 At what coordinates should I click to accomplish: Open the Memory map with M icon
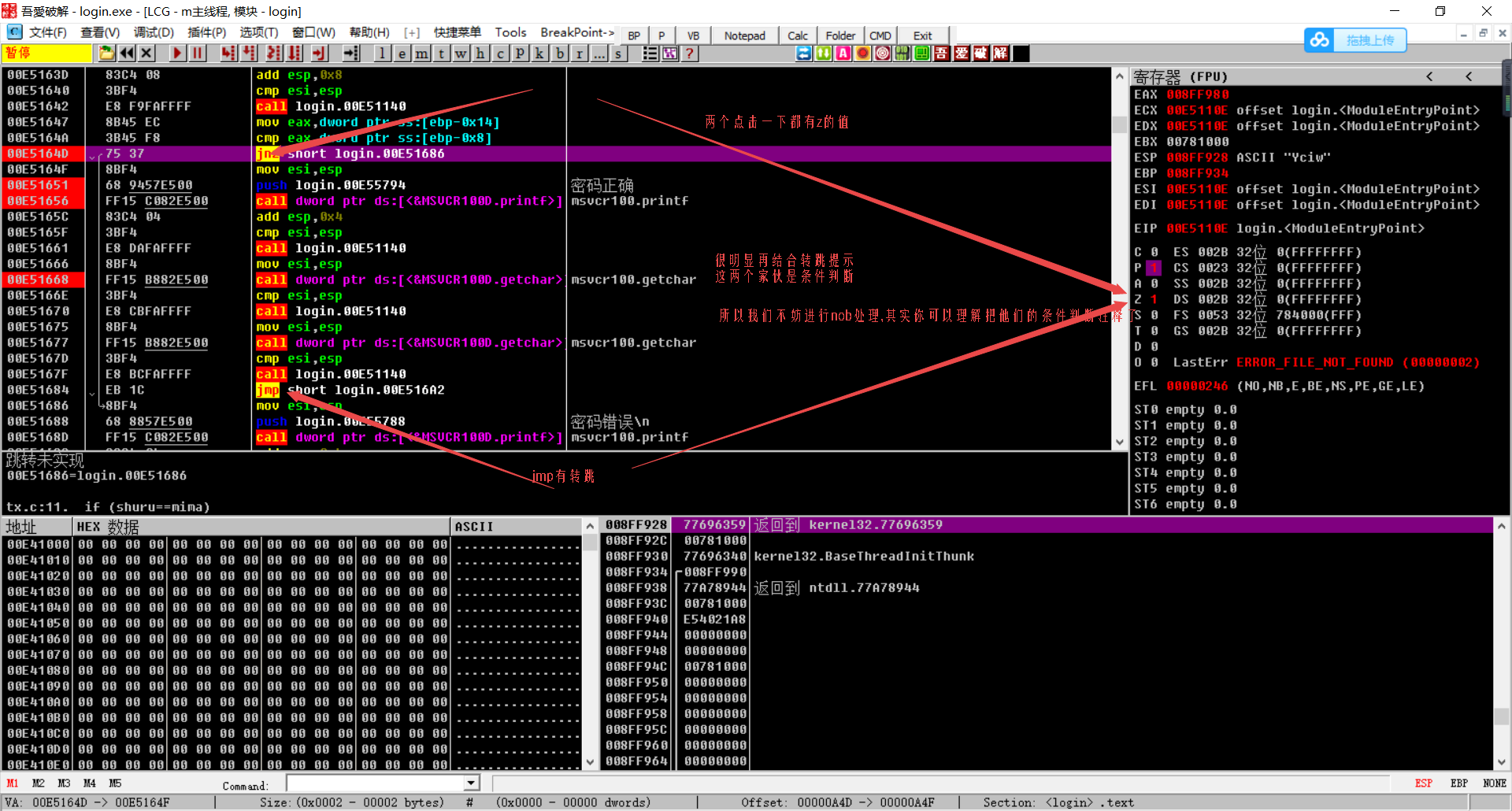pyautogui.click(x=421, y=54)
